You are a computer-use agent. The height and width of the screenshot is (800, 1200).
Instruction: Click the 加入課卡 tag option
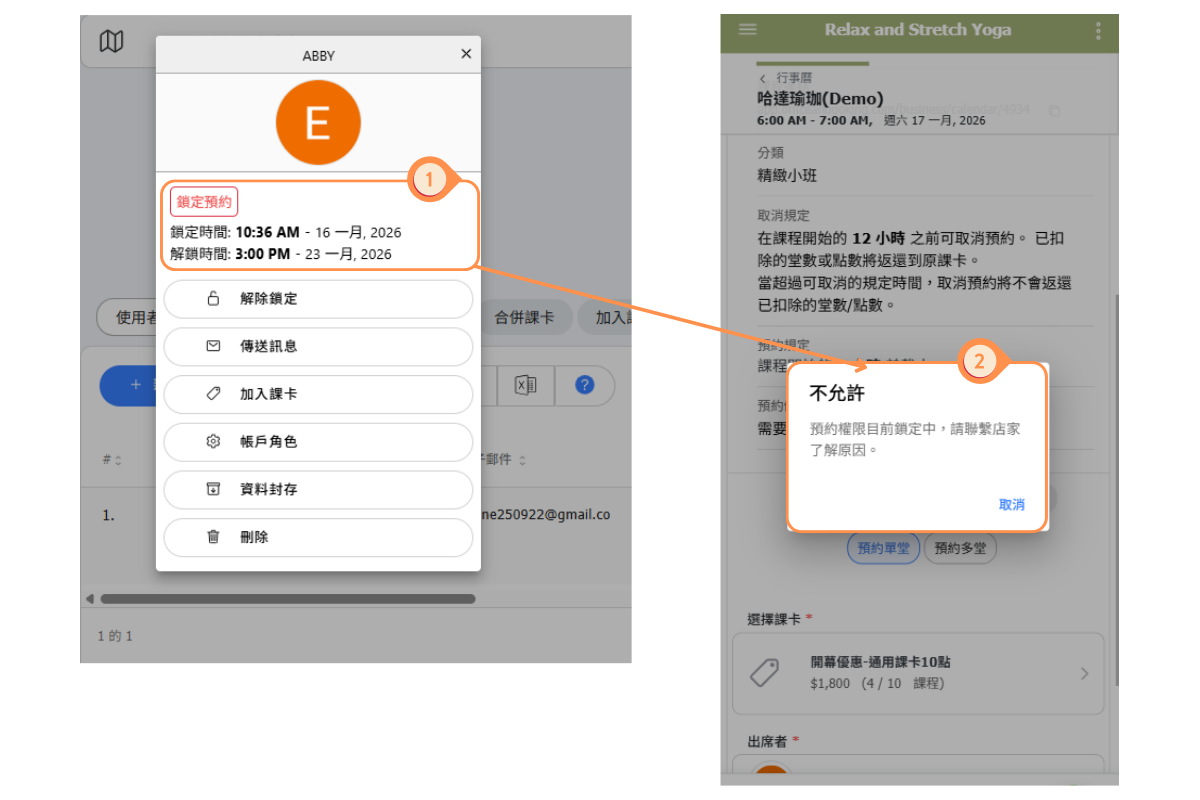pos(317,394)
